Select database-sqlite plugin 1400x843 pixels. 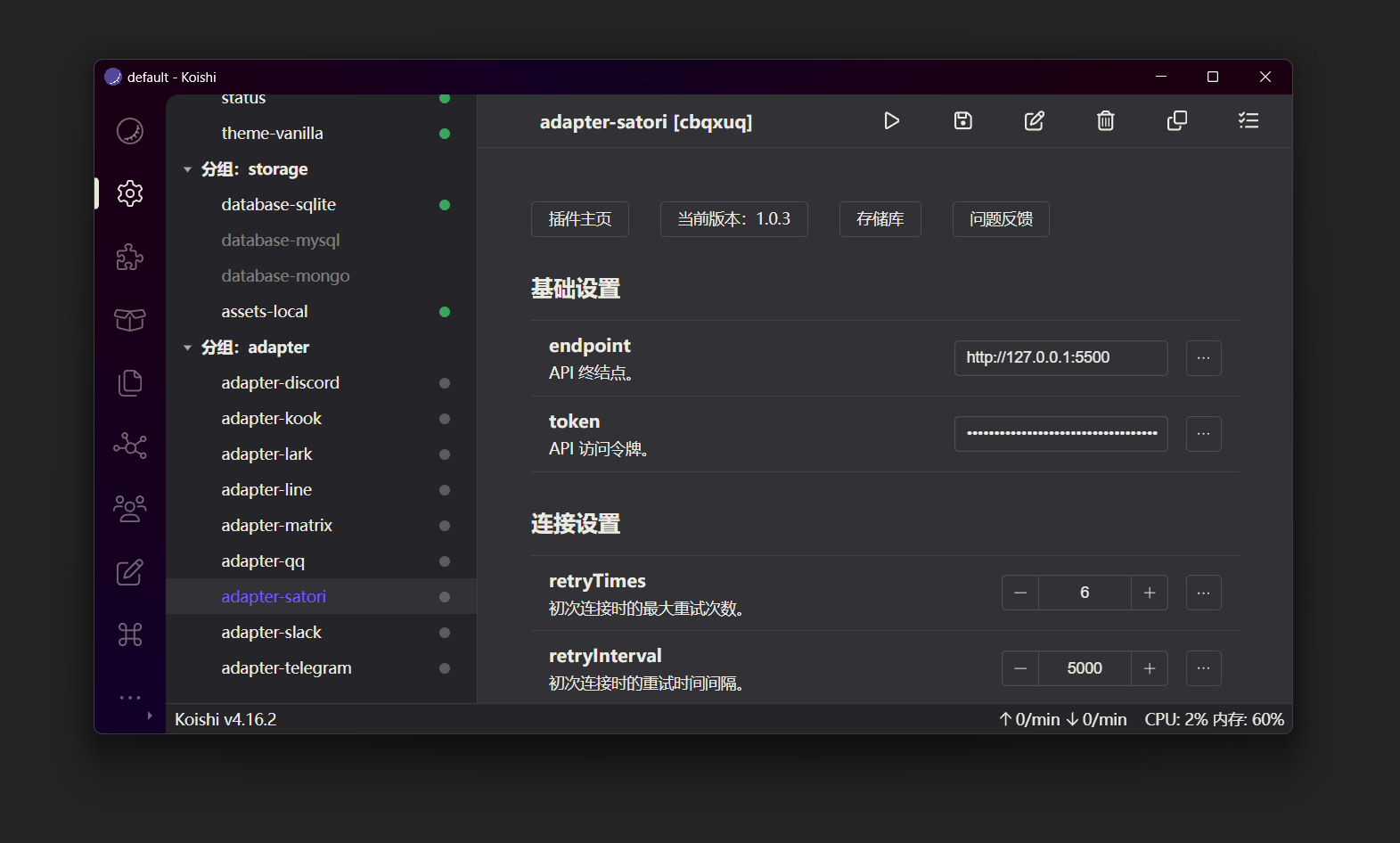pyautogui.click(x=322, y=205)
